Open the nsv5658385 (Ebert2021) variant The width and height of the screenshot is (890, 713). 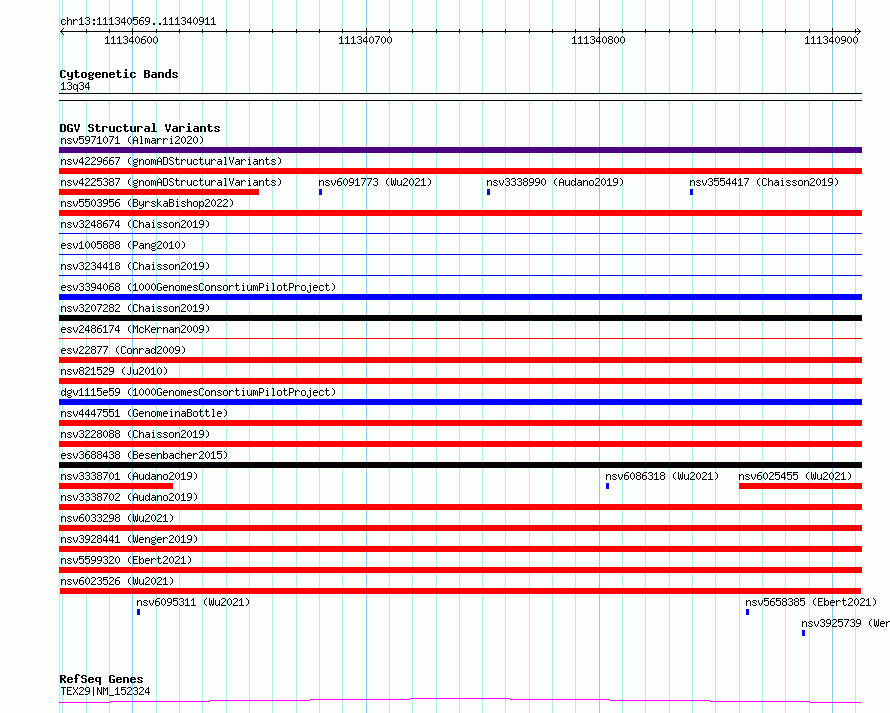point(811,602)
